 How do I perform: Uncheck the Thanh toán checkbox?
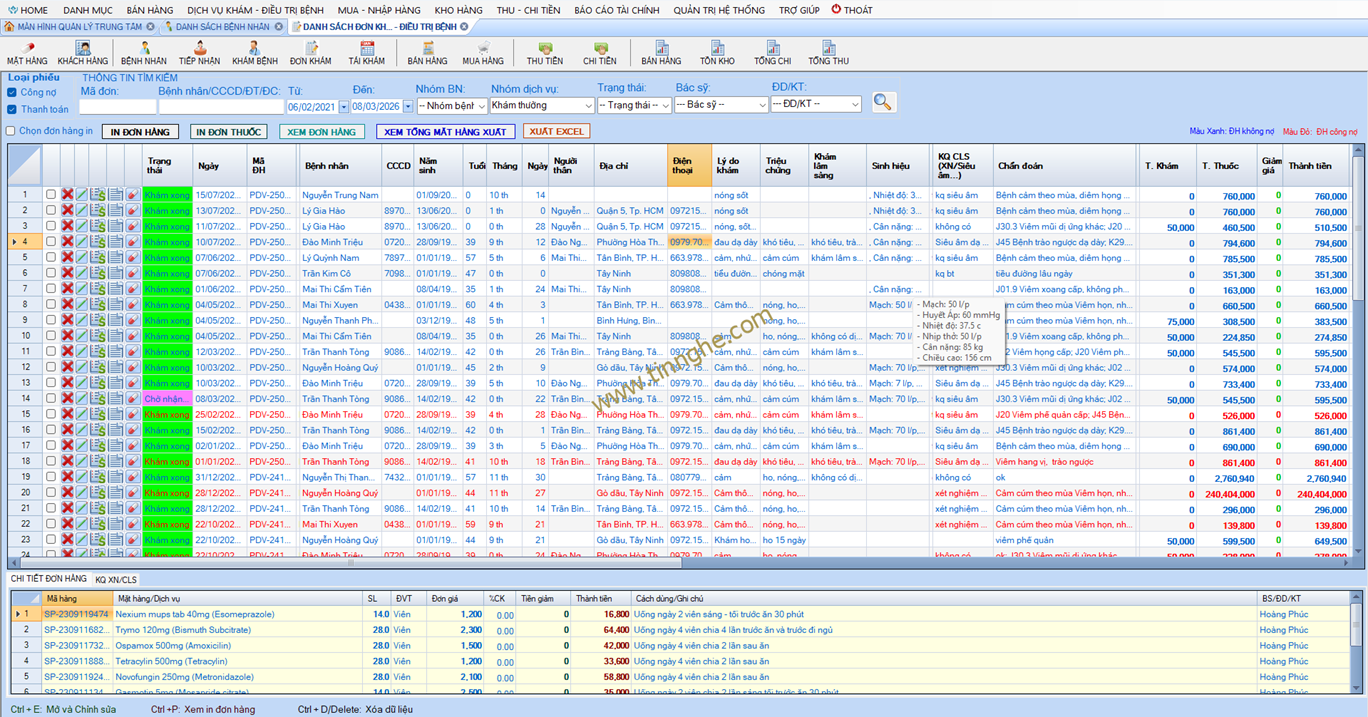[12, 110]
